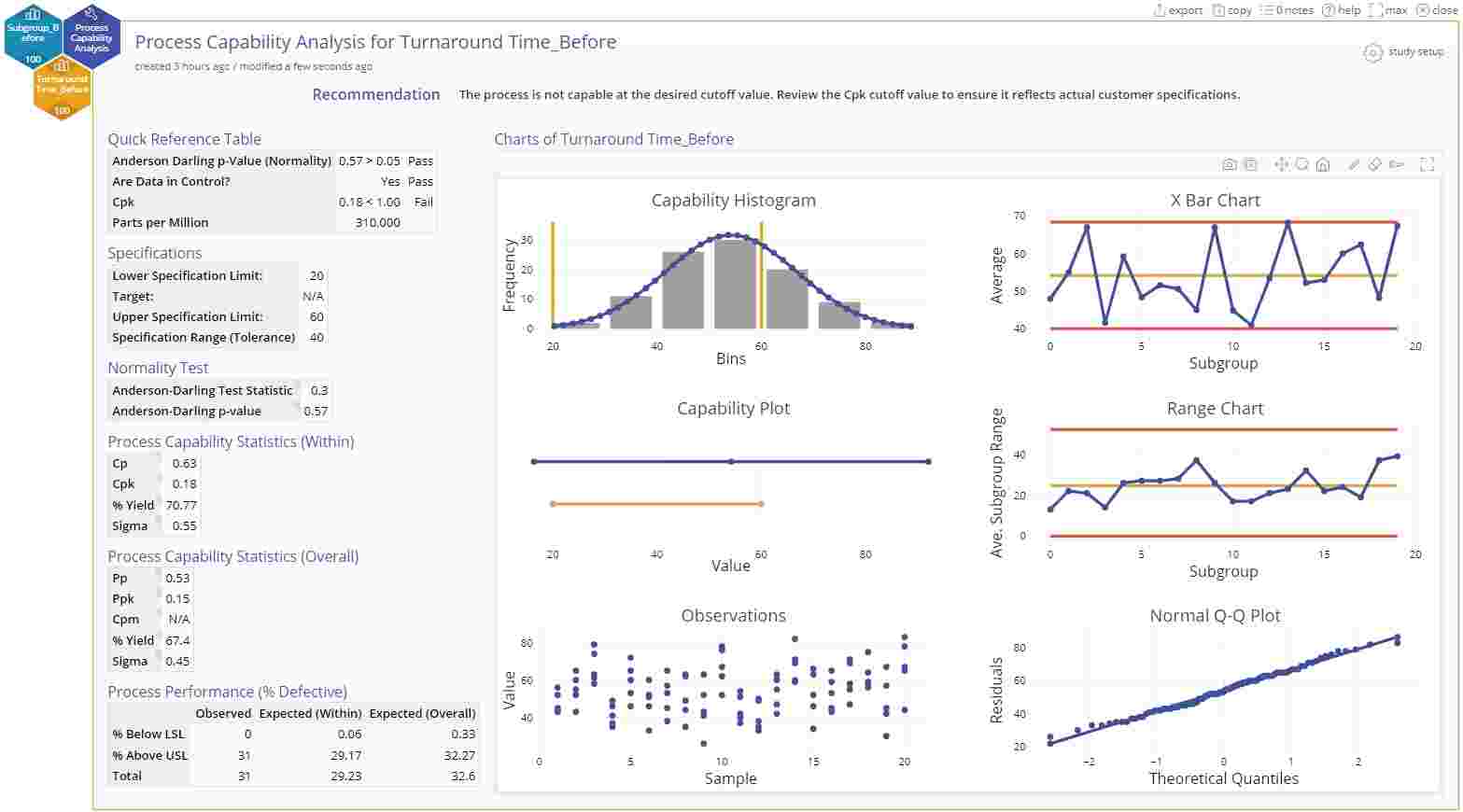Open the notes panel via its icon
The image size is (1463, 812).
(1289, 10)
